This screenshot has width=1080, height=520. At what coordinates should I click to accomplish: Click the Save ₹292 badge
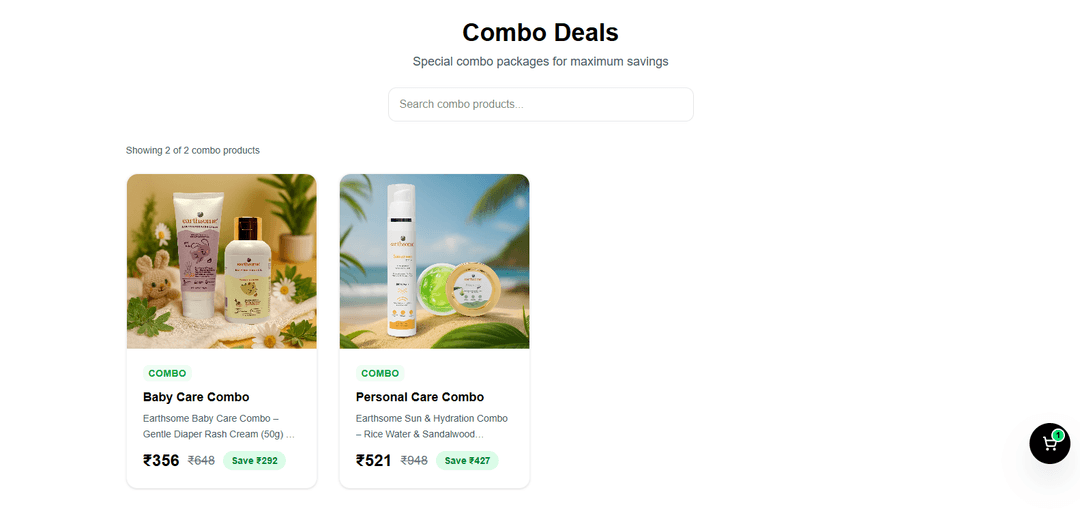pos(255,461)
